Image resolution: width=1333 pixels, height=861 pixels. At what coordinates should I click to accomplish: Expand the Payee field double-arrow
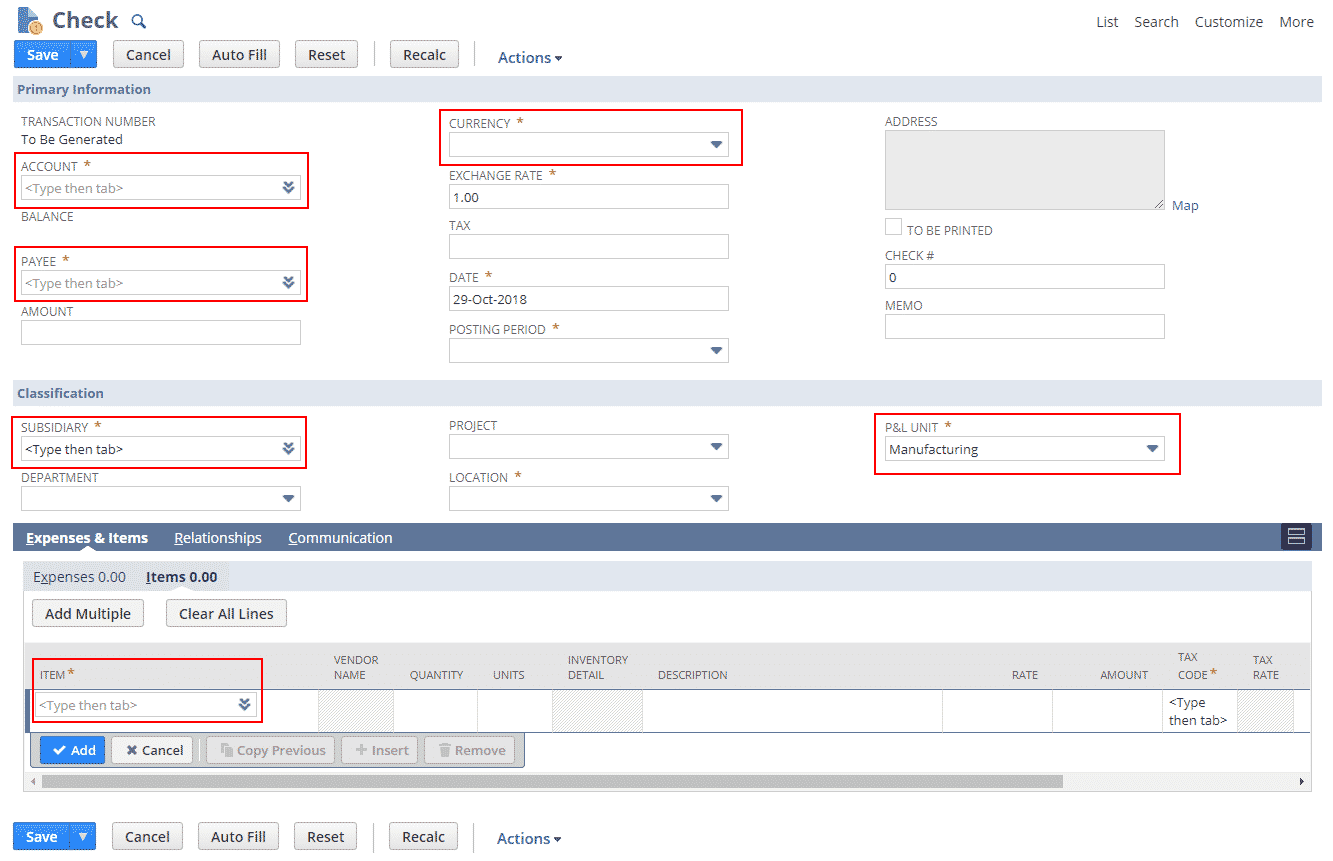click(288, 282)
